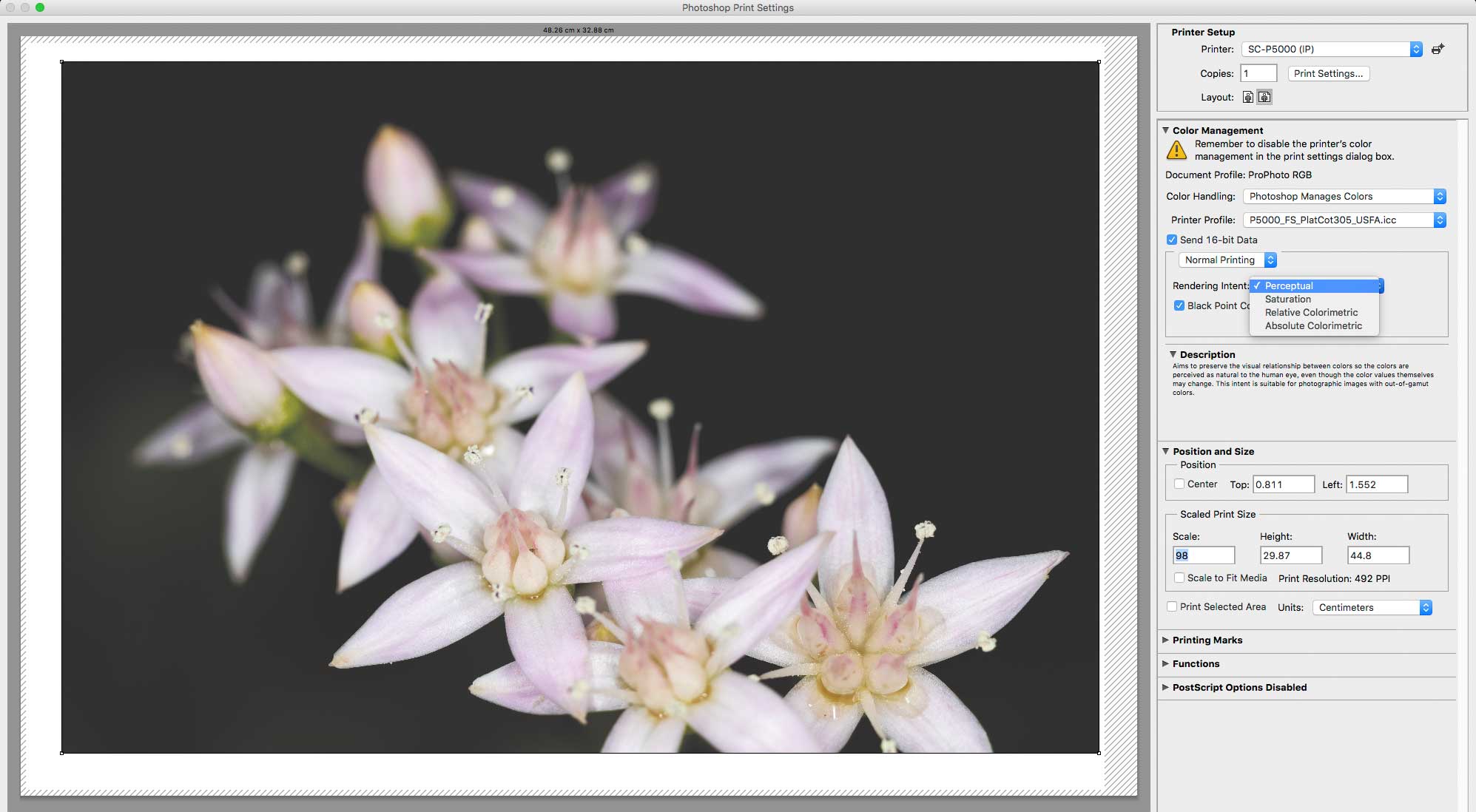Collapse the Description section

1173,354
